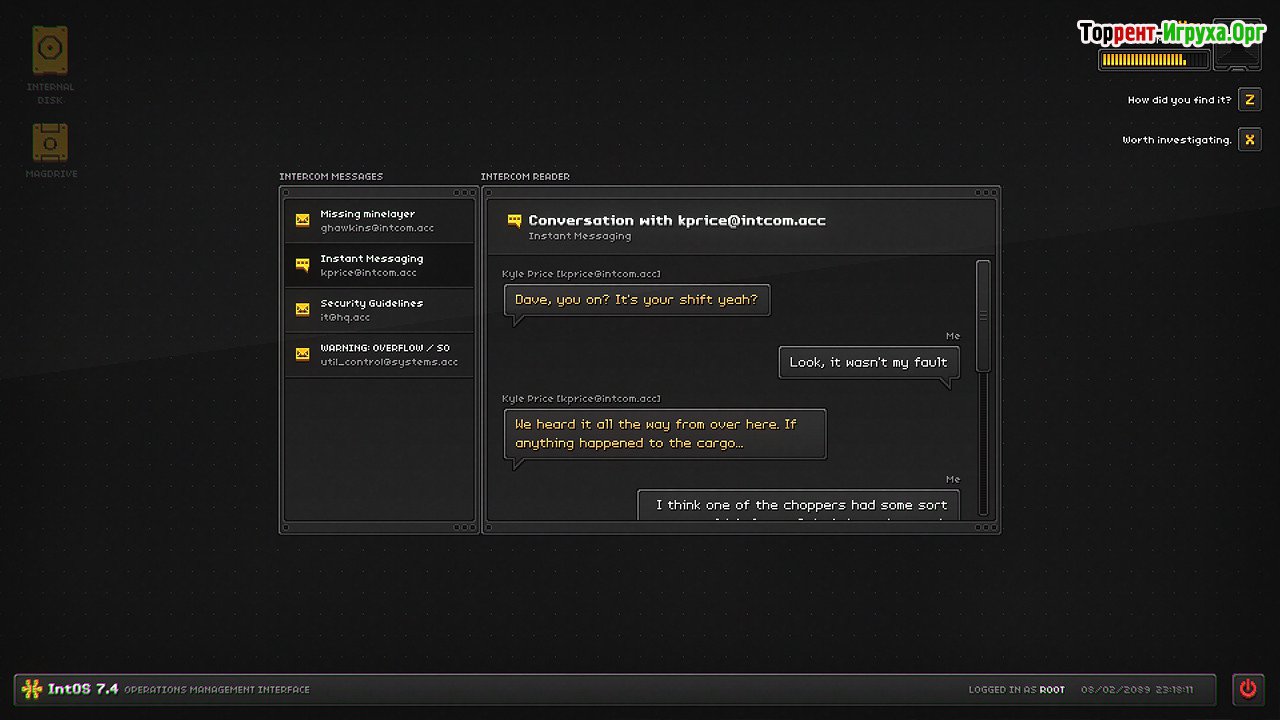Click the envelope icon beside WARNING: OVERFLOW
Viewport: 1280px width, 720px height.
coord(302,354)
